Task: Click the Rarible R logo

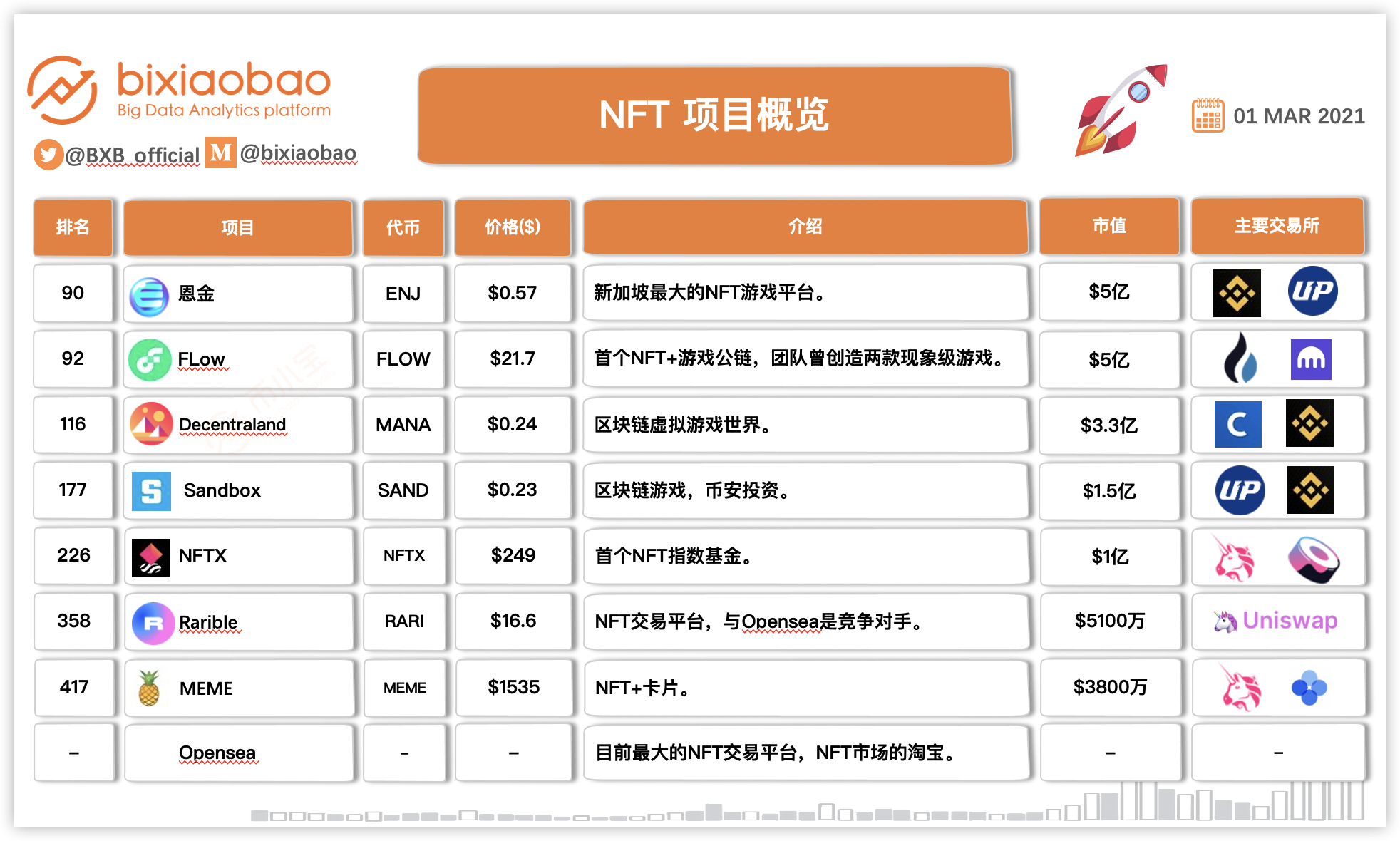Action: (x=153, y=624)
